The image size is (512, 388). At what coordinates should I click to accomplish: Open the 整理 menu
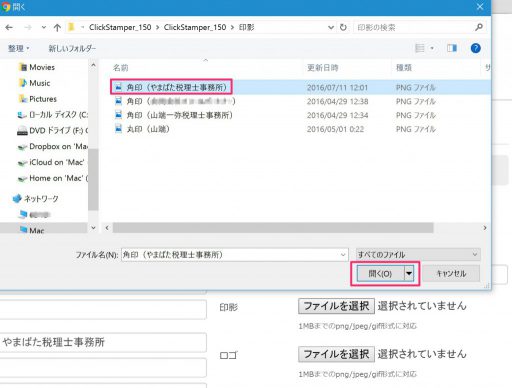(19, 48)
